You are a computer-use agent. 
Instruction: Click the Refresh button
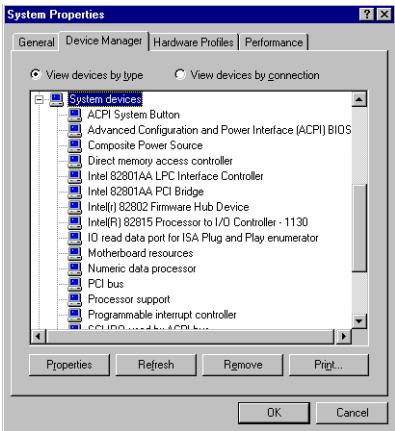pyautogui.click(x=156, y=365)
